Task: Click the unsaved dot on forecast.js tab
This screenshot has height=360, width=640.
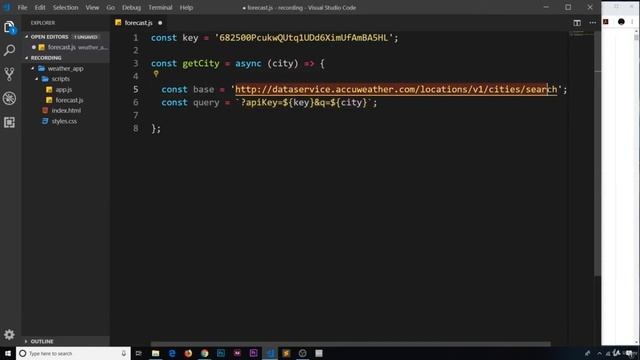Action: (x=160, y=23)
